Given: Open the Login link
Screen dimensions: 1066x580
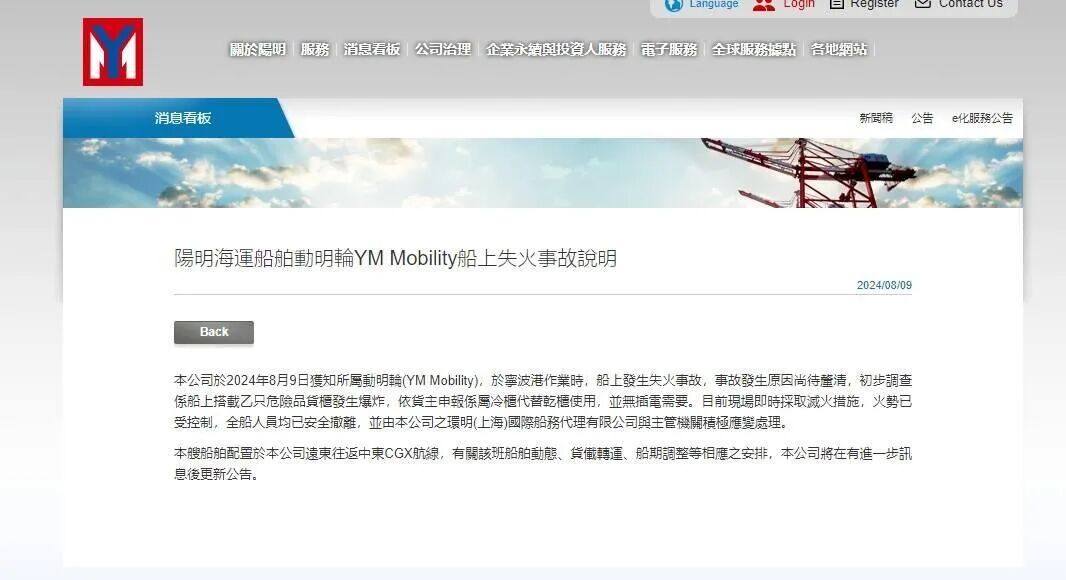Looking at the screenshot, I should tap(799, 4).
